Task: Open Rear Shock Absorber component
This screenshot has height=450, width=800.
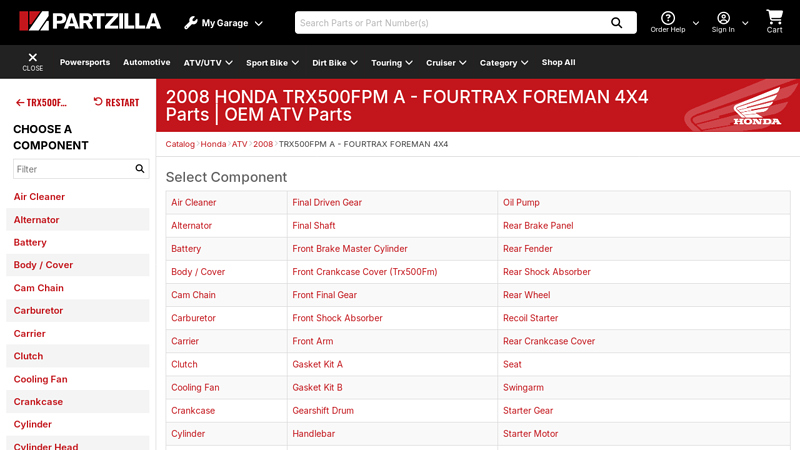Action: tap(547, 272)
